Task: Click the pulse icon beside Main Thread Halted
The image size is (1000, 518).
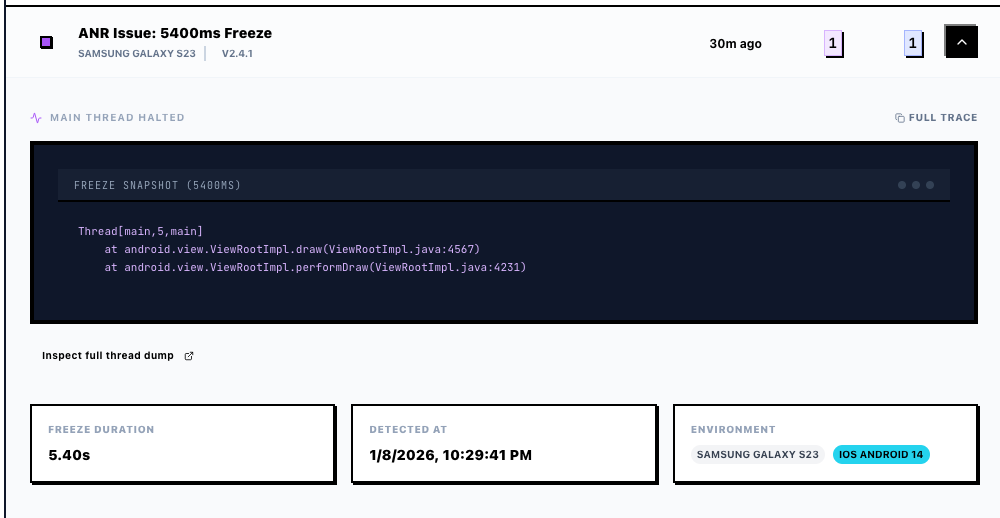Action: [37, 118]
